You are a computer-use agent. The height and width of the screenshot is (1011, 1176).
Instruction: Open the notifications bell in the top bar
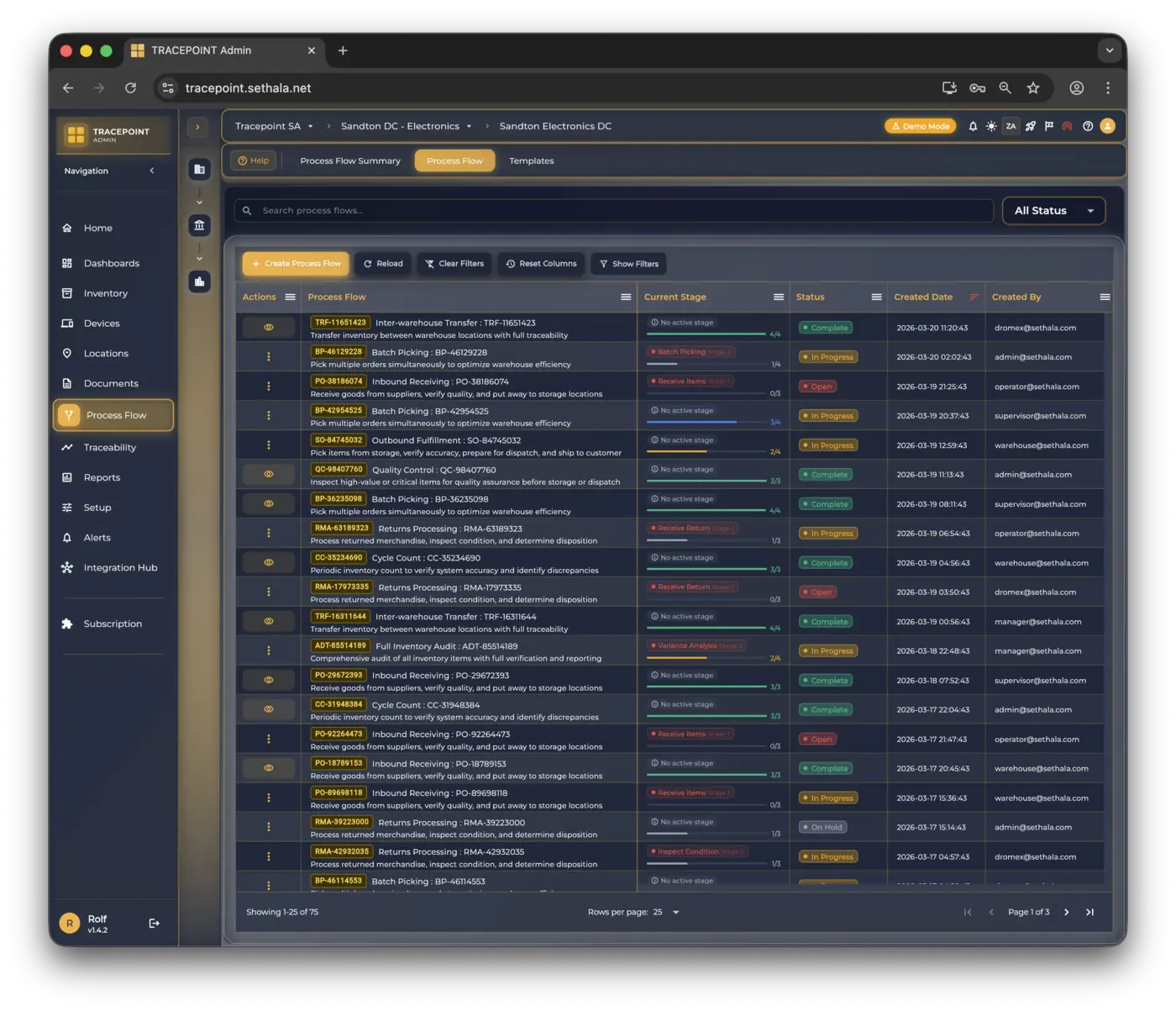click(x=973, y=126)
